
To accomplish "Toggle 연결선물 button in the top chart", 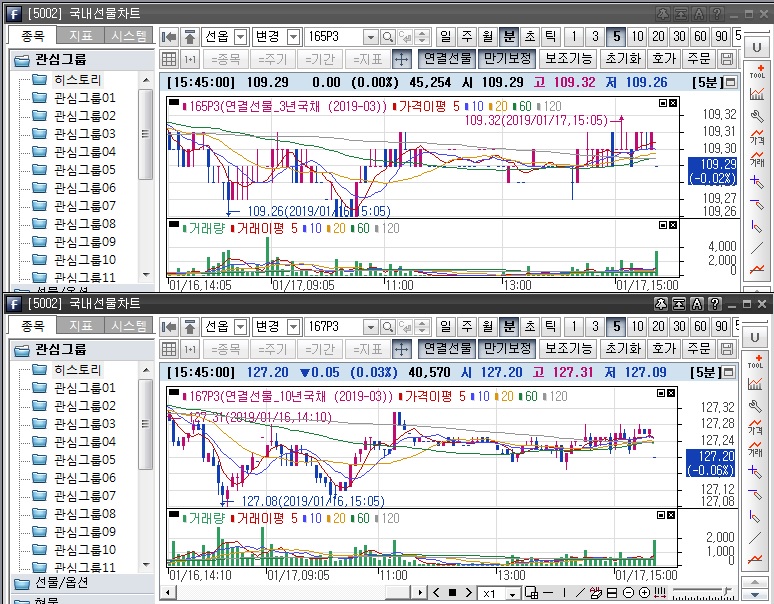I will tap(445, 59).
